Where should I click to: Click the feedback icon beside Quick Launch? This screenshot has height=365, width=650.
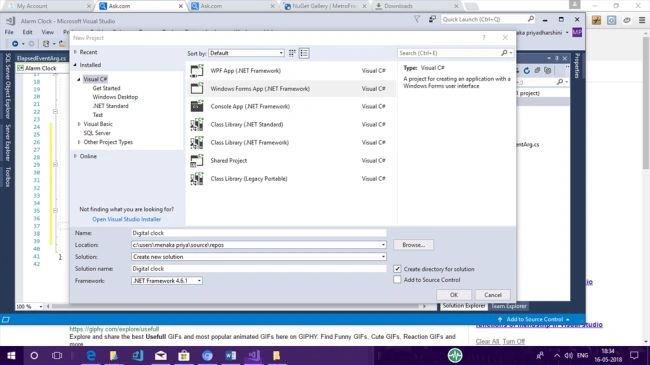(432, 19)
